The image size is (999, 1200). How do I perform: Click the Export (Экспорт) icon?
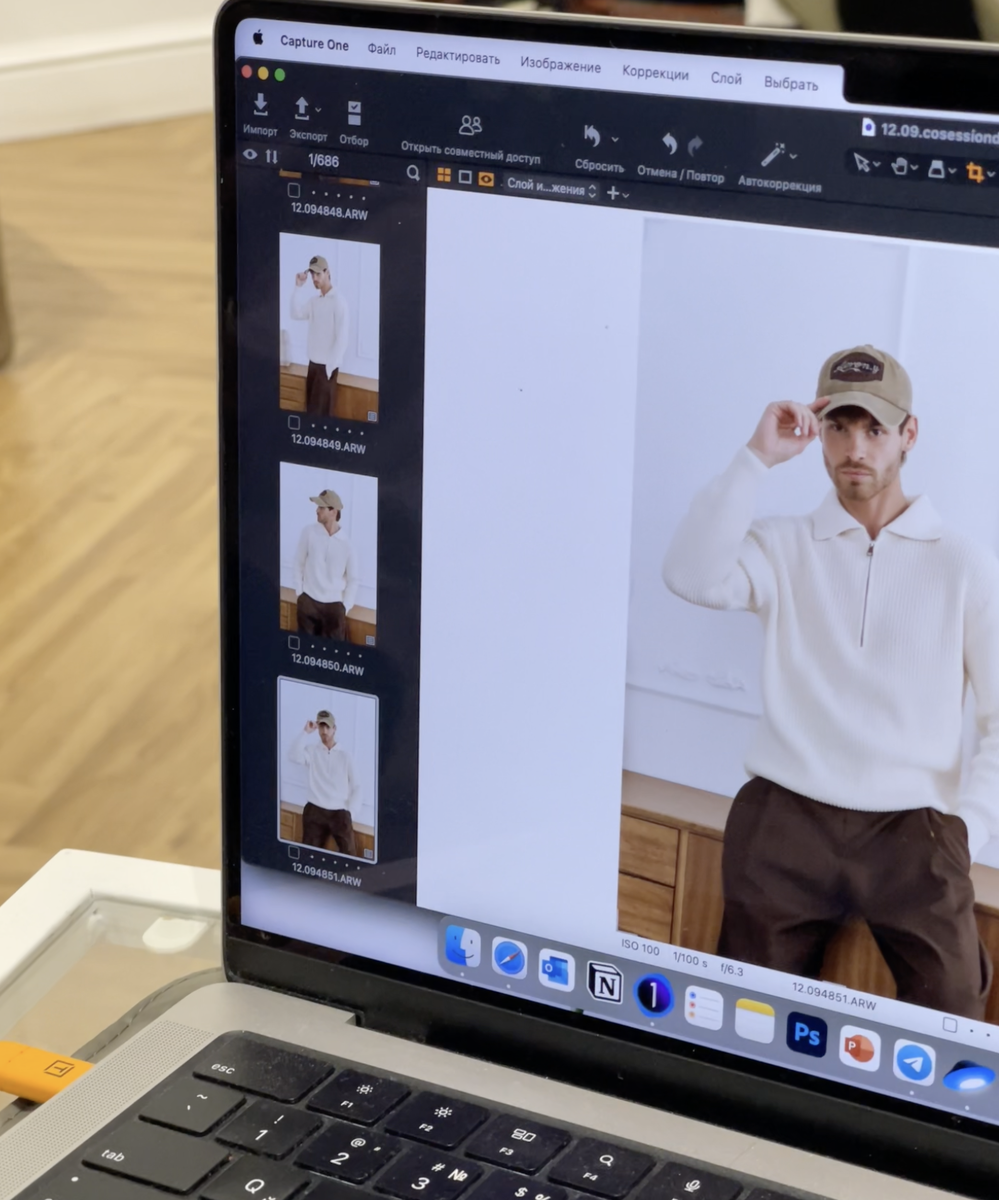302,108
